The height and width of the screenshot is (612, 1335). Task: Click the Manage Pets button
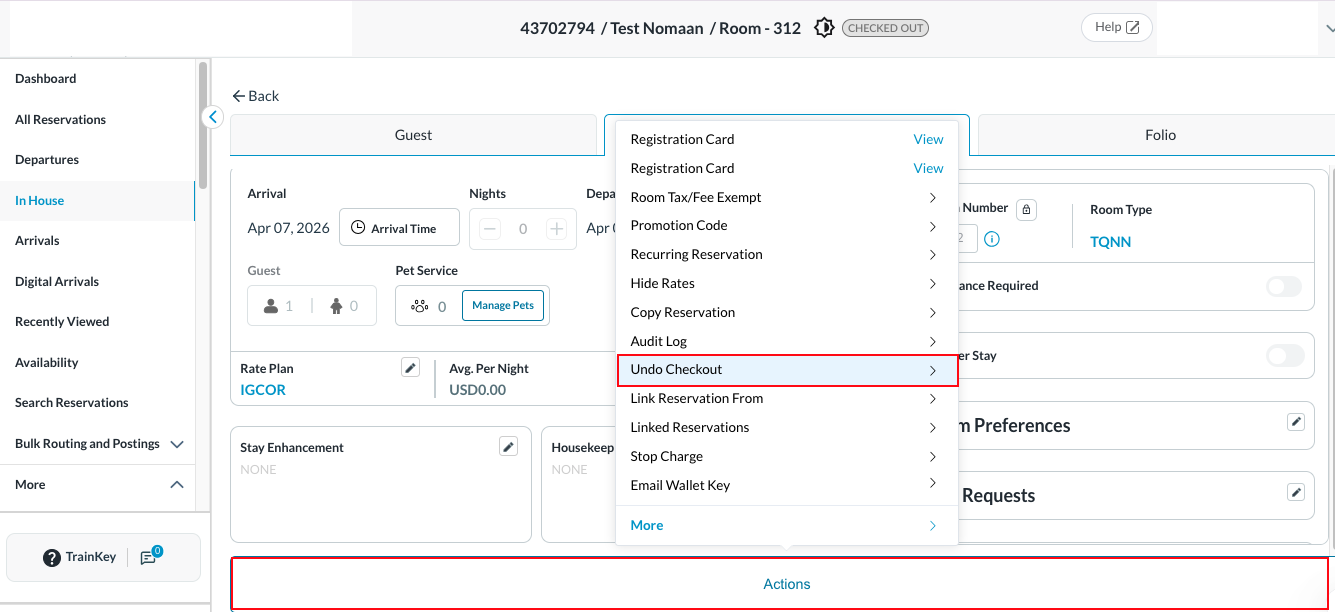(503, 306)
